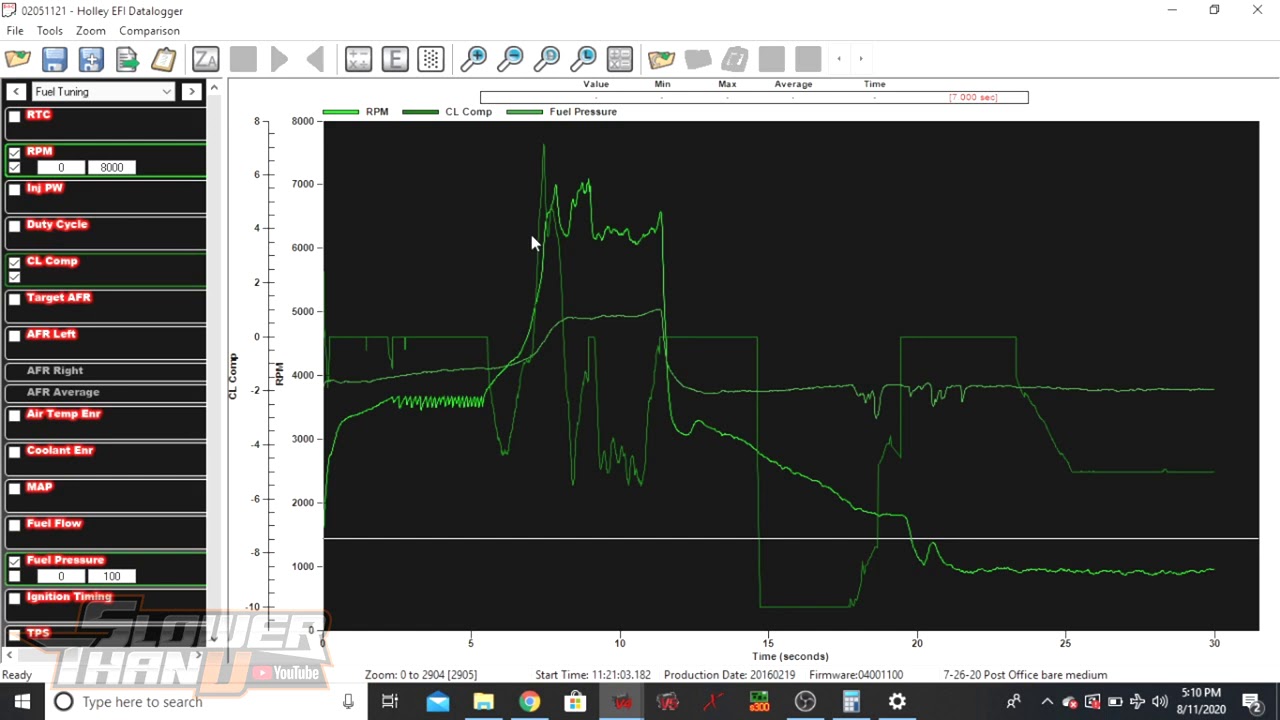
Task: Click the Windows Start button
Action: 23,702
